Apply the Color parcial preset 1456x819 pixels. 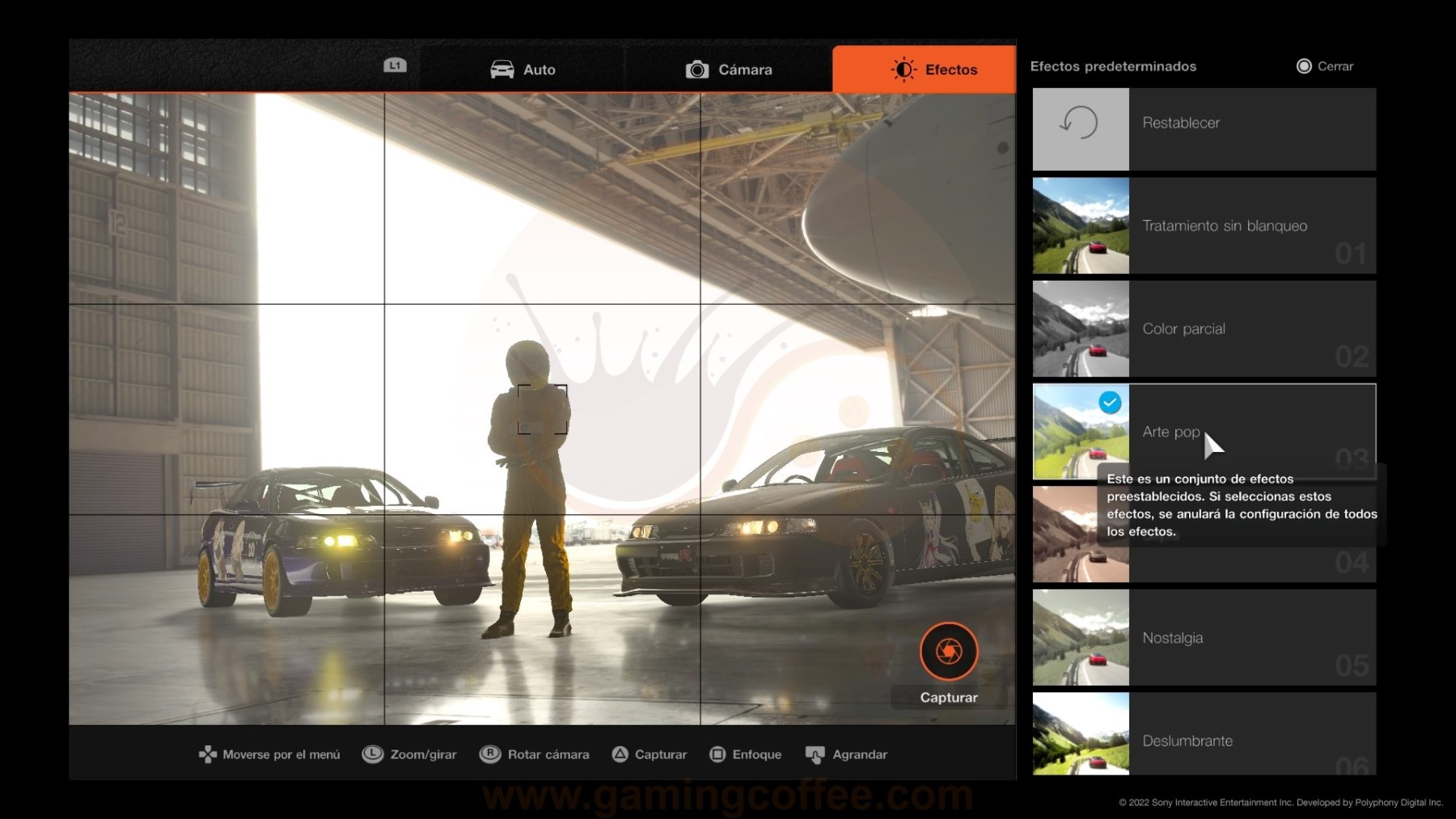[1204, 329]
